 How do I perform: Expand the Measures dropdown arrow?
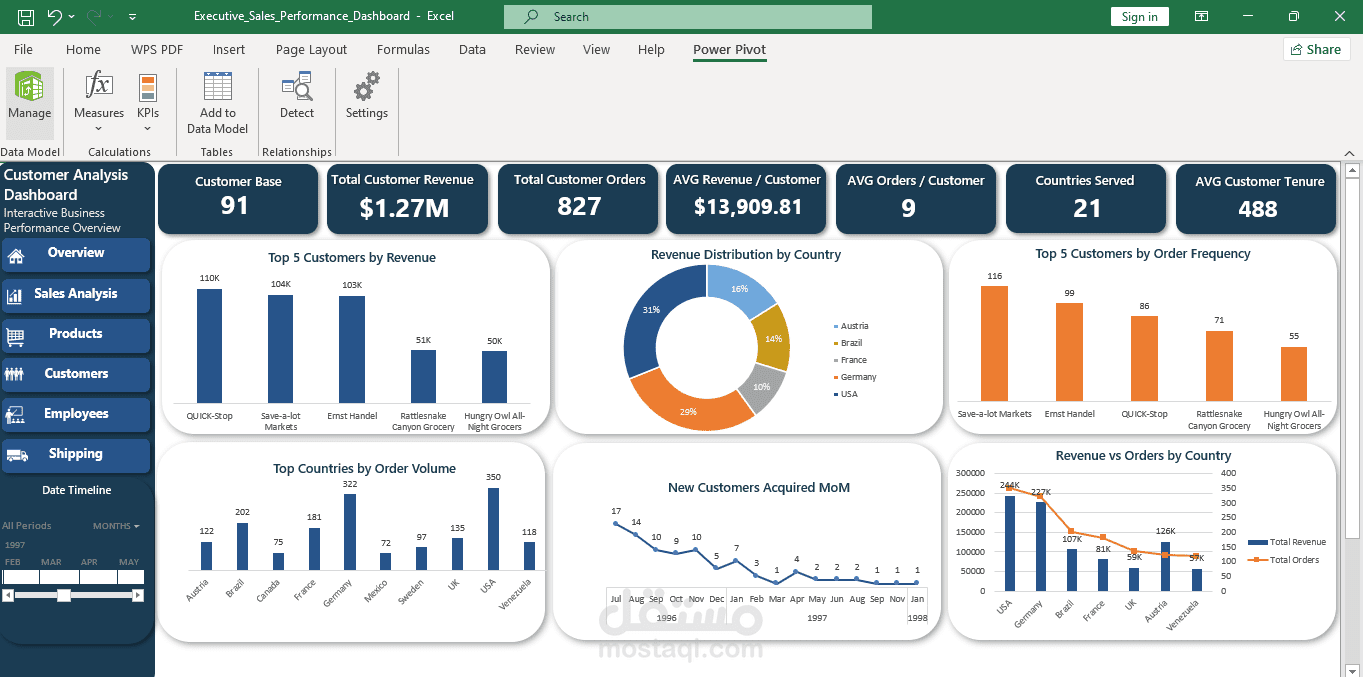click(x=99, y=128)
